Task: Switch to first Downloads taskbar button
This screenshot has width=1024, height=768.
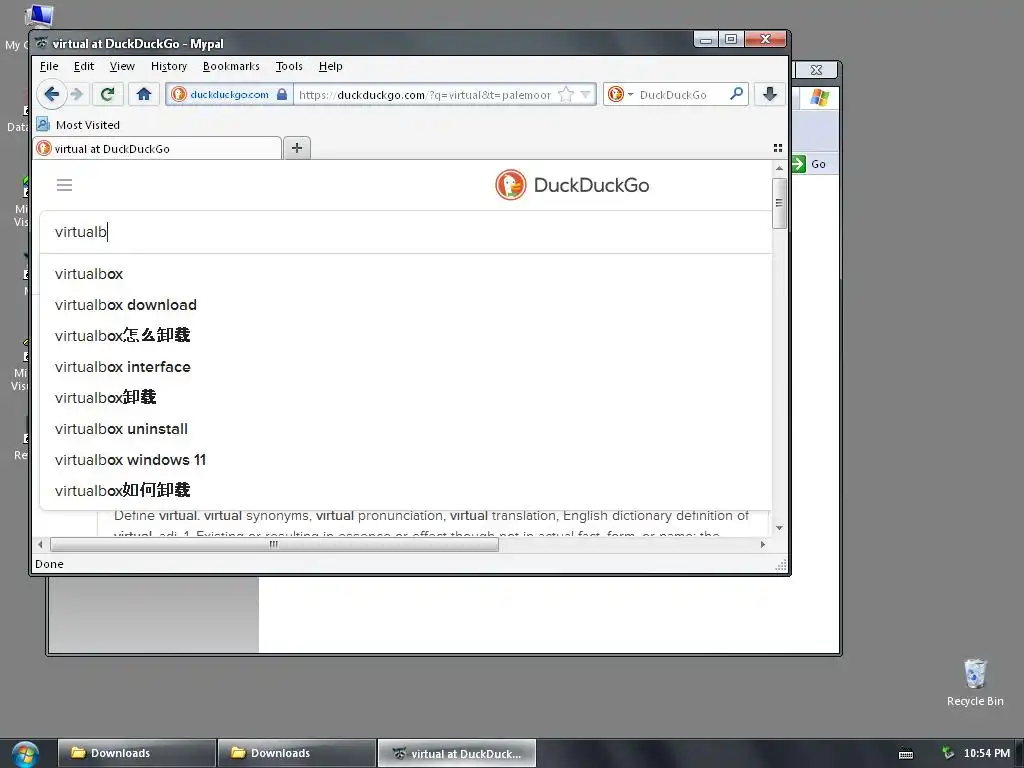Action: point(136,753)
